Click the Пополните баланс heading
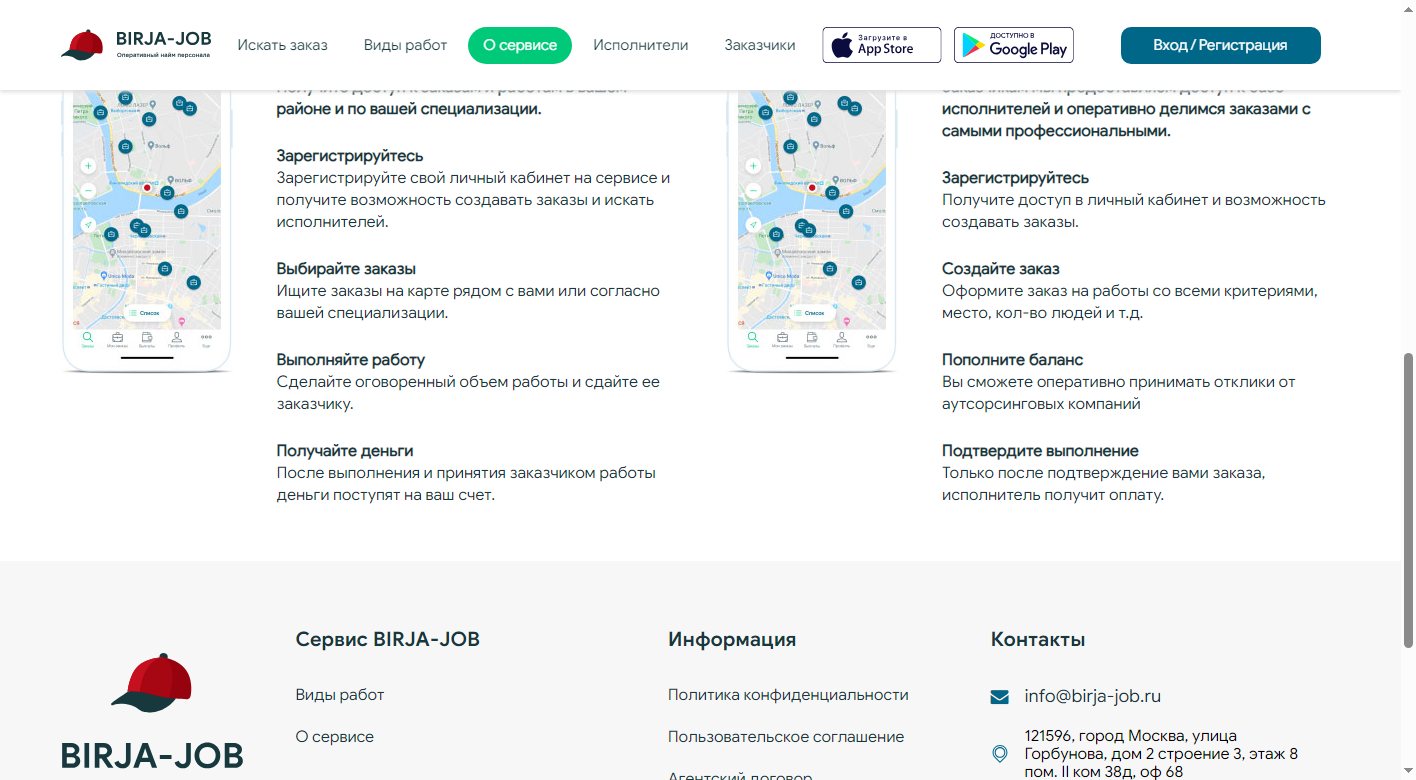This screenshot has height=780, width=1416. 1013,360
